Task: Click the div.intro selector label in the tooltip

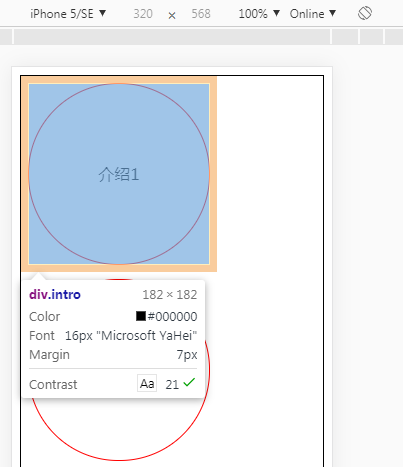Action: [55, 295]
